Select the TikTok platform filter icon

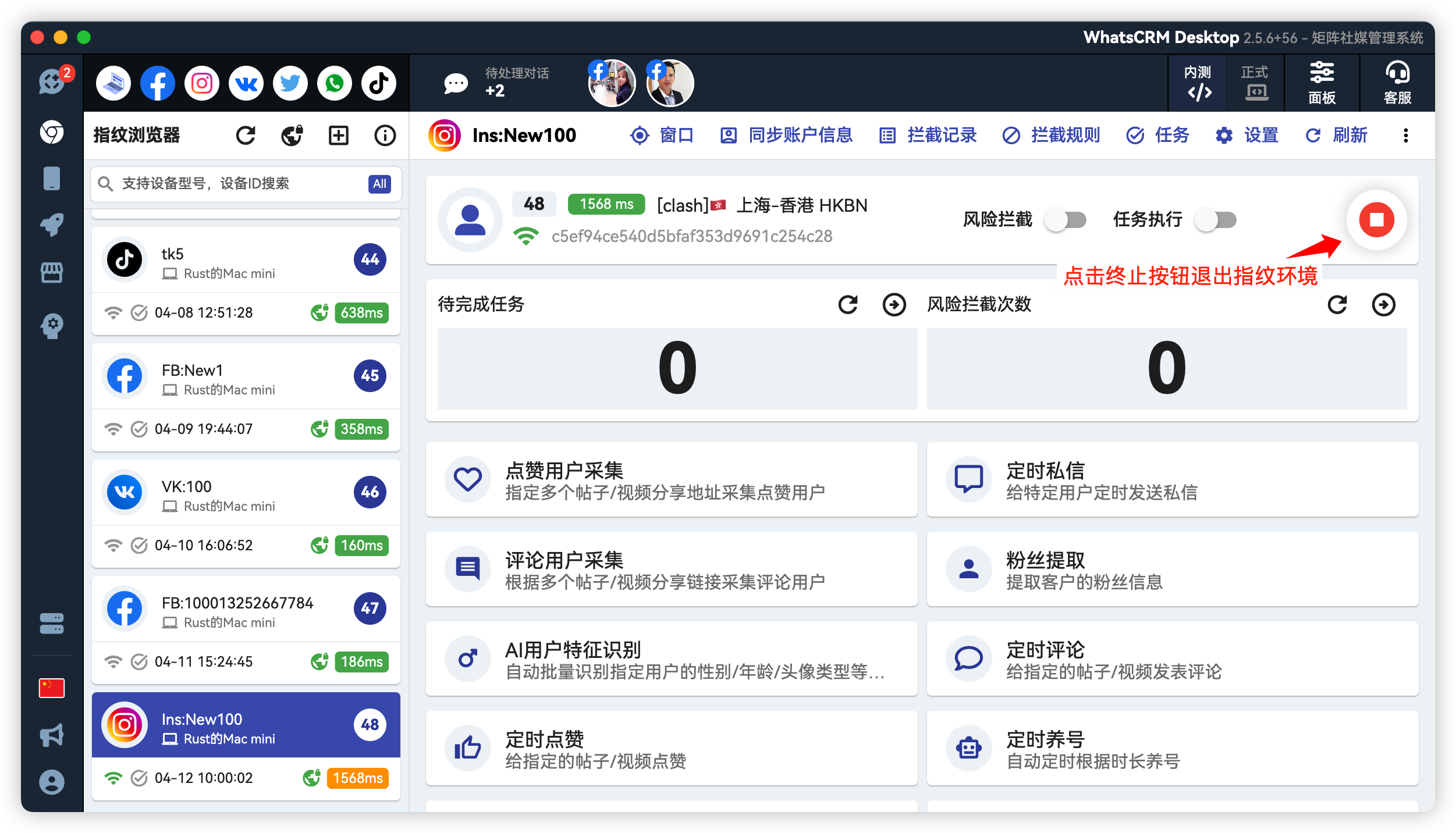coord(378,83)
